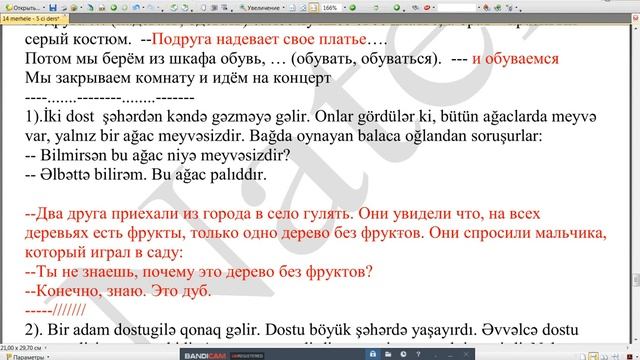Click the rightmost toolbar options icon
640x360 pixels.
(509, 8)
